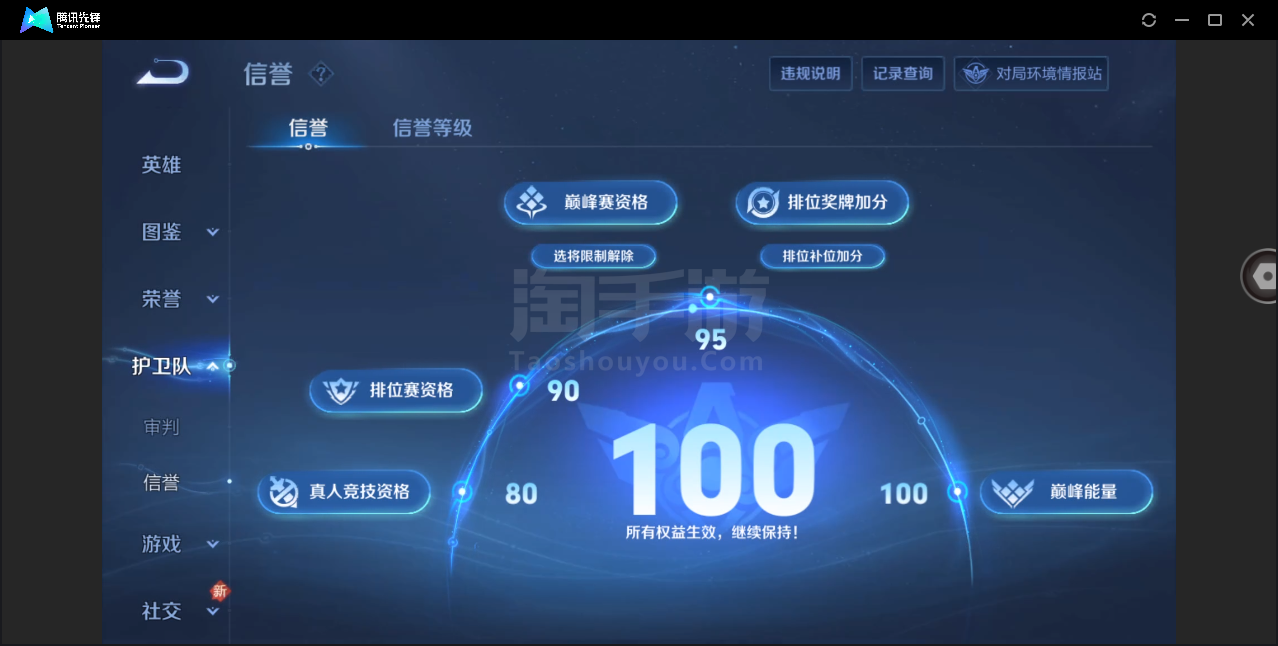
Task: Click the 巅峰赛资格 diamond icon
Action: click(531, 203)
